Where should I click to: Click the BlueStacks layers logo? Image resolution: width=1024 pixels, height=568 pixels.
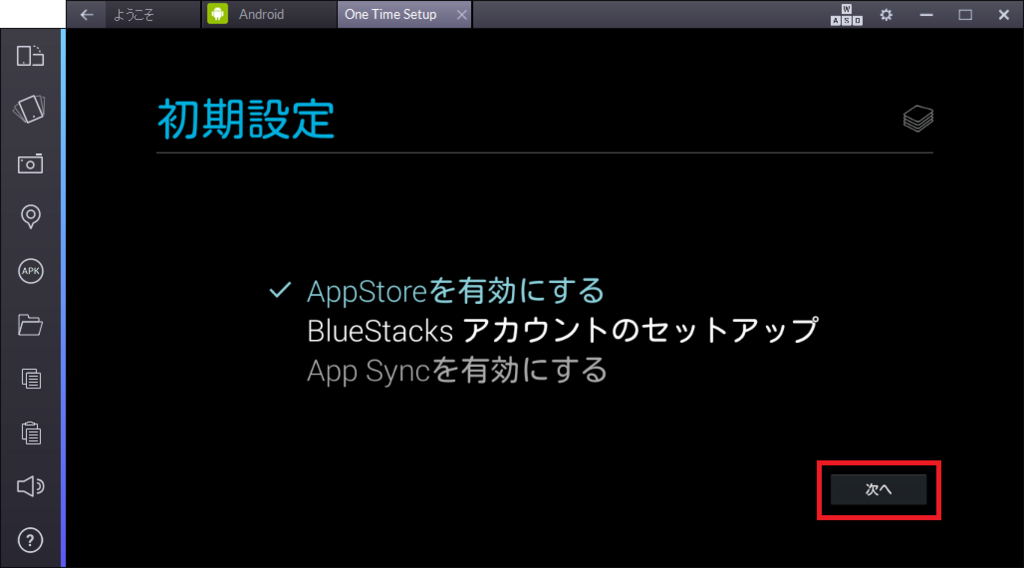[x=918, y=118]
